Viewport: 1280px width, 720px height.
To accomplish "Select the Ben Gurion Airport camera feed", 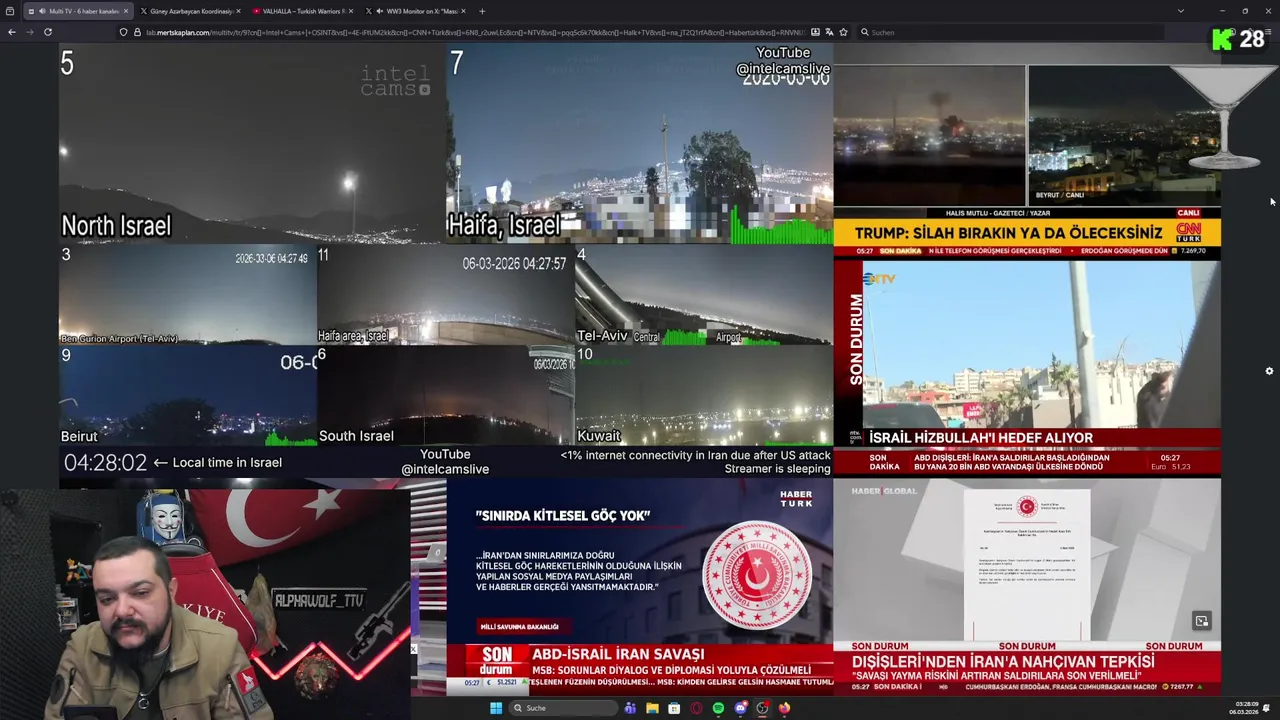I will click(x=187, y=295).
